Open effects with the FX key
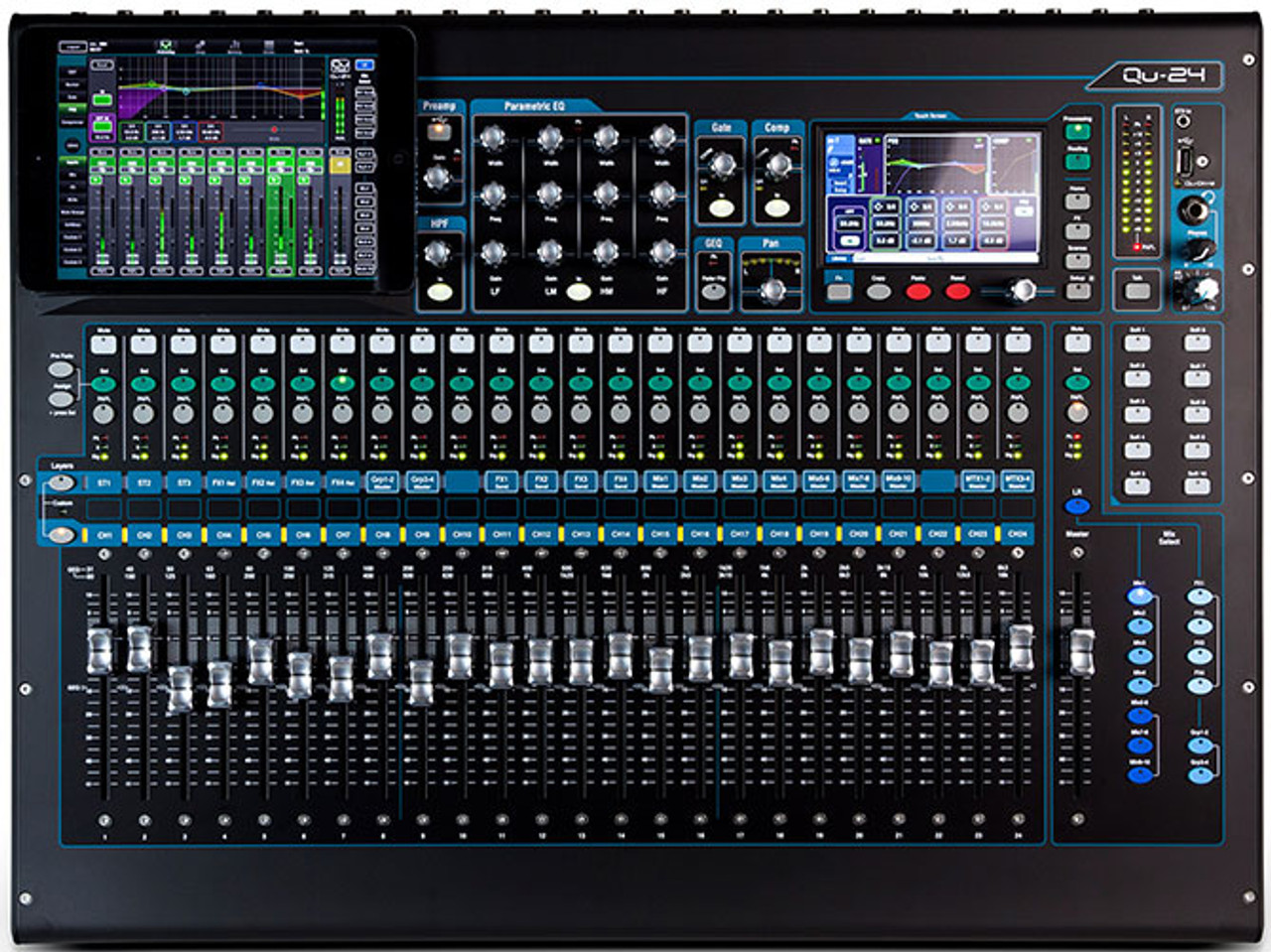Viewport: 1271px width, 952px height. coord(1077,231)
